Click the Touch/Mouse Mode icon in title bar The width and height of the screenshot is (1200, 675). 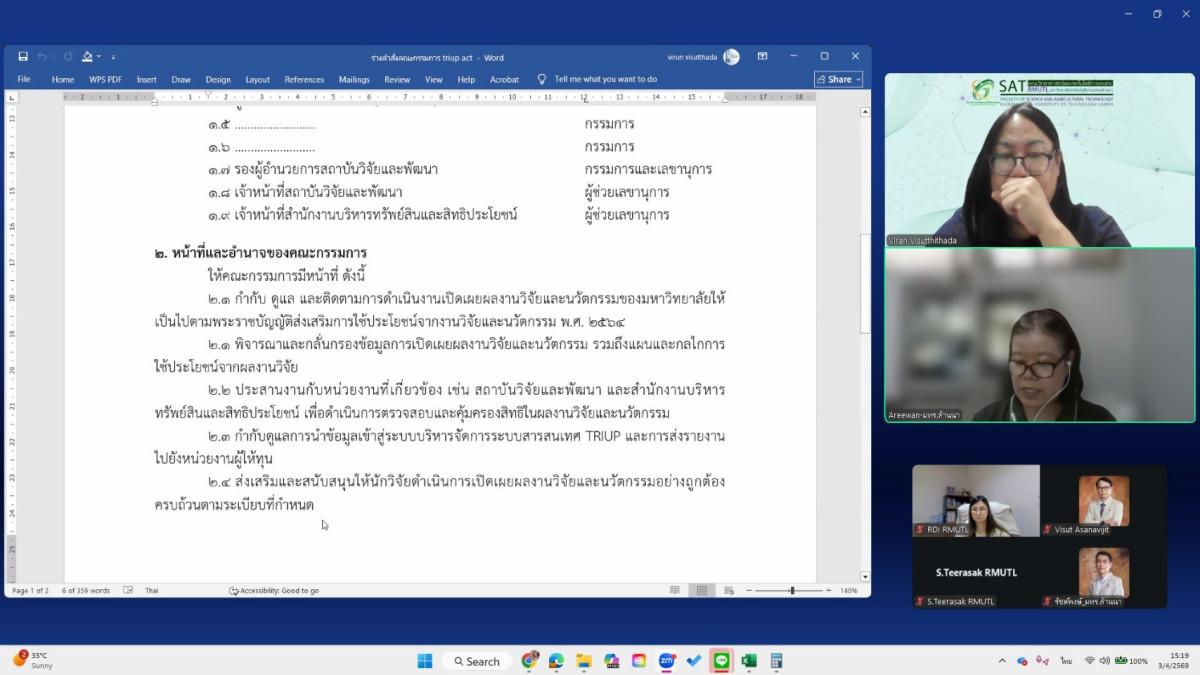[89, 57]
